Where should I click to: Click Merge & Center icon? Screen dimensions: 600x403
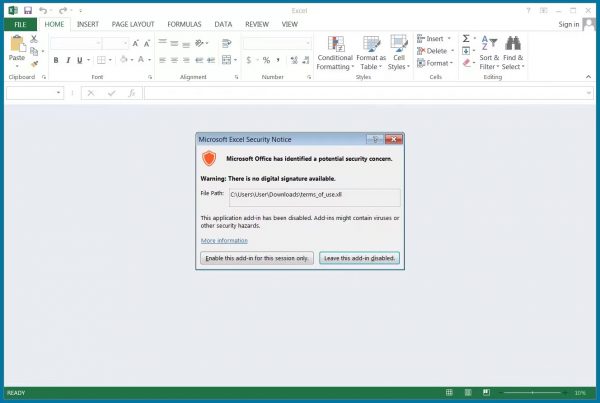point(227,60)
